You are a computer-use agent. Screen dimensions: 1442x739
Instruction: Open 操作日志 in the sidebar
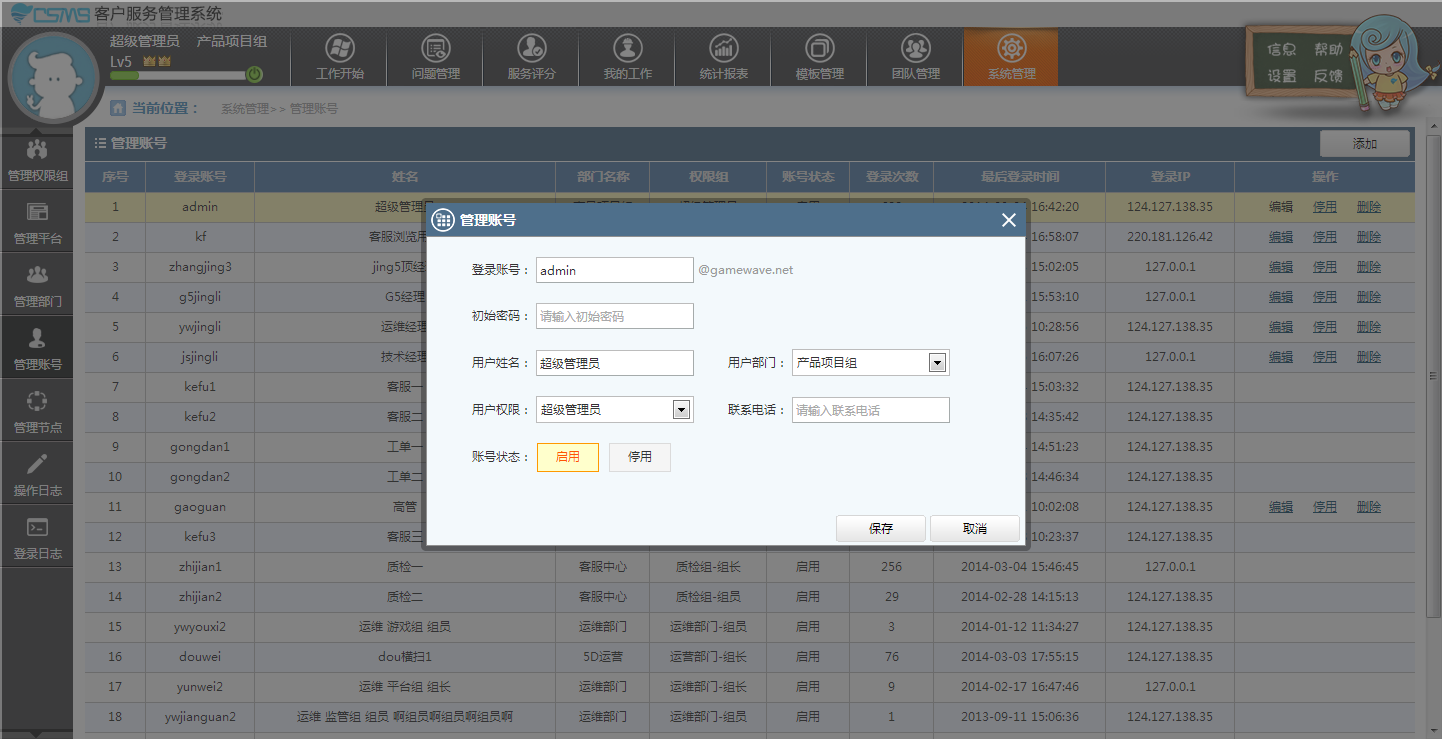click(x=37, y=474)
